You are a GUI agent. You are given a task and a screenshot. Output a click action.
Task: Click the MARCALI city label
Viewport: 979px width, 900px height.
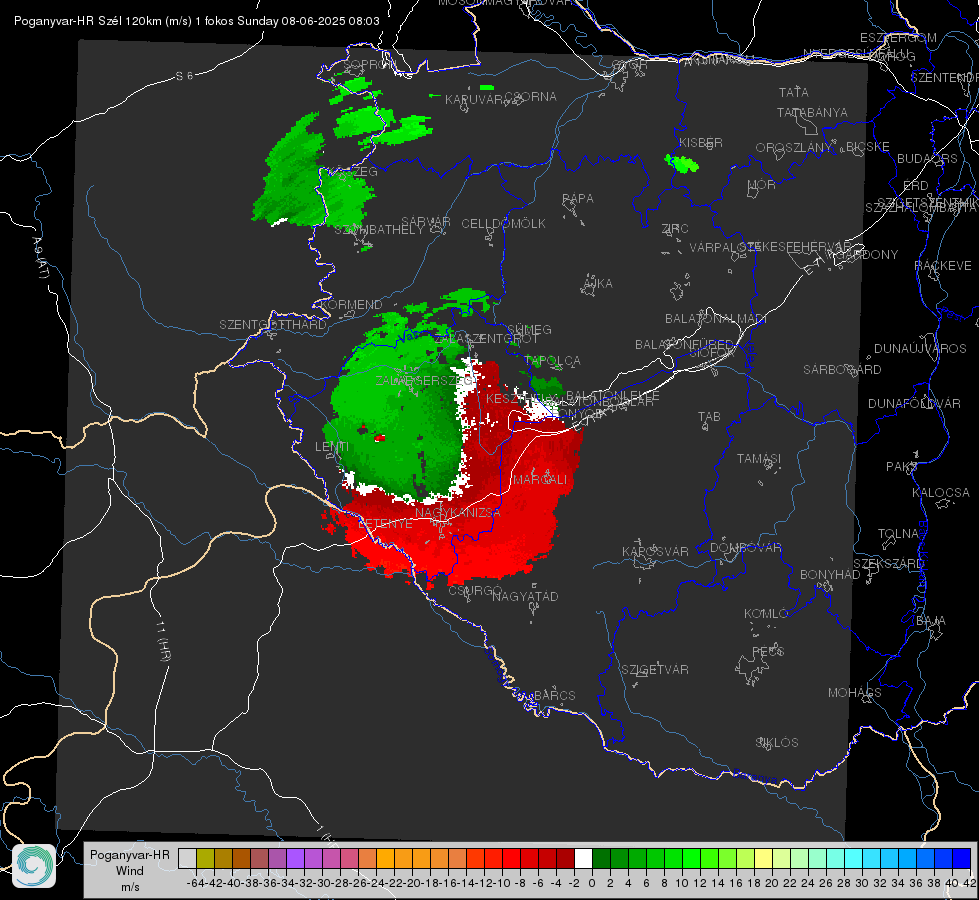pos(540,480)
